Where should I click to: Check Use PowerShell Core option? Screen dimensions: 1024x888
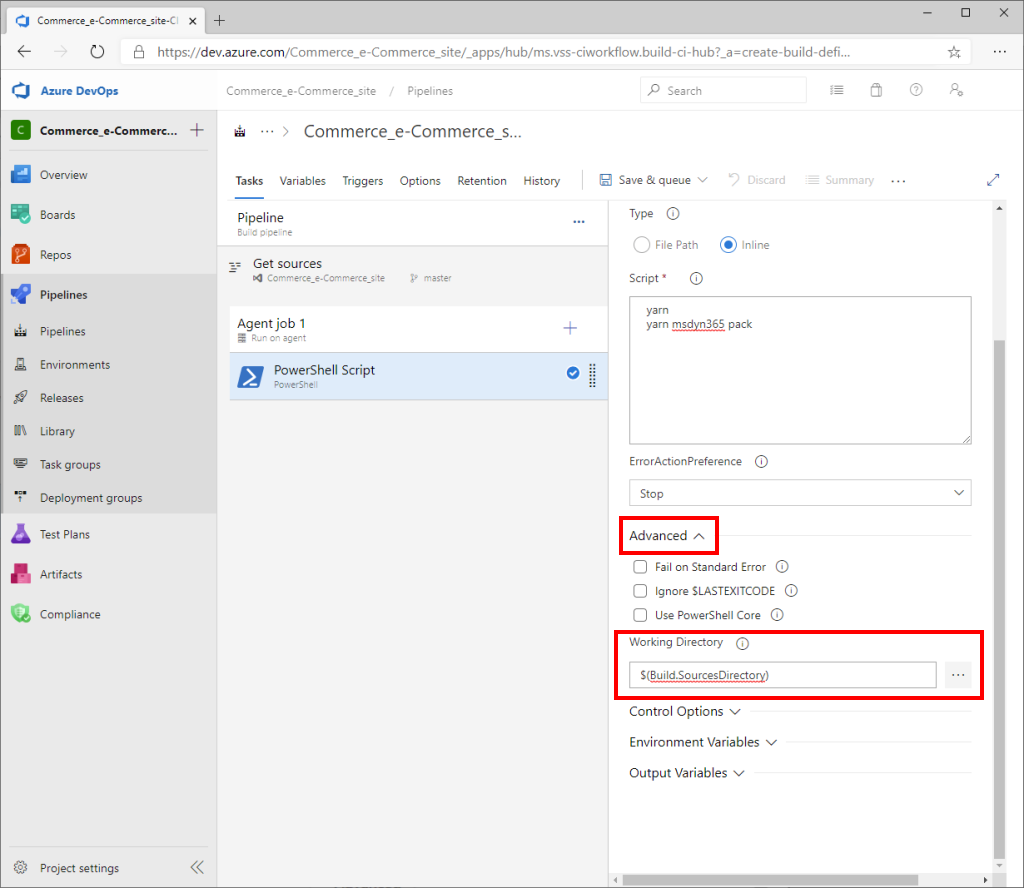point(640,614)
